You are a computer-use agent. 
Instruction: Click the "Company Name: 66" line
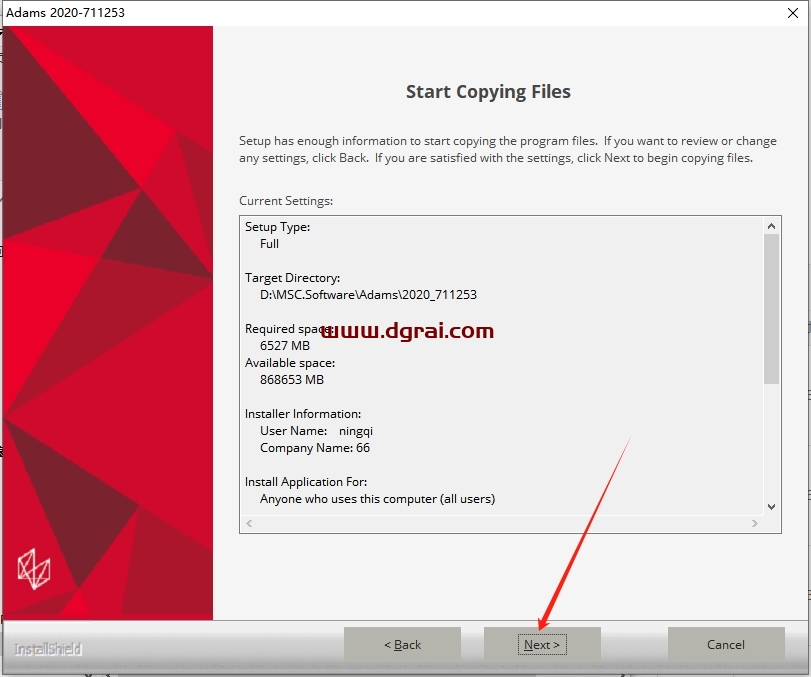(315, 448)
